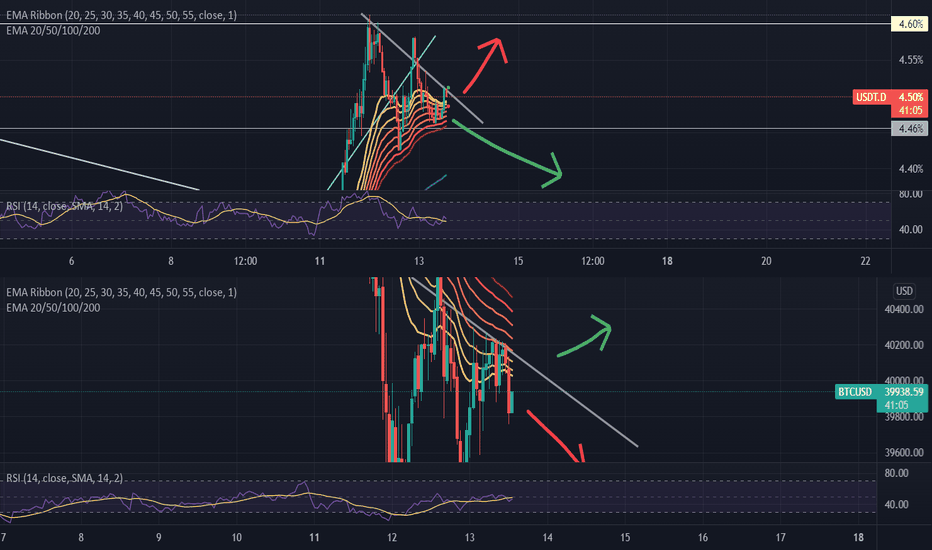Click the 4.40% price axis label
Screen dimensions: 932x550
(911, 169)
